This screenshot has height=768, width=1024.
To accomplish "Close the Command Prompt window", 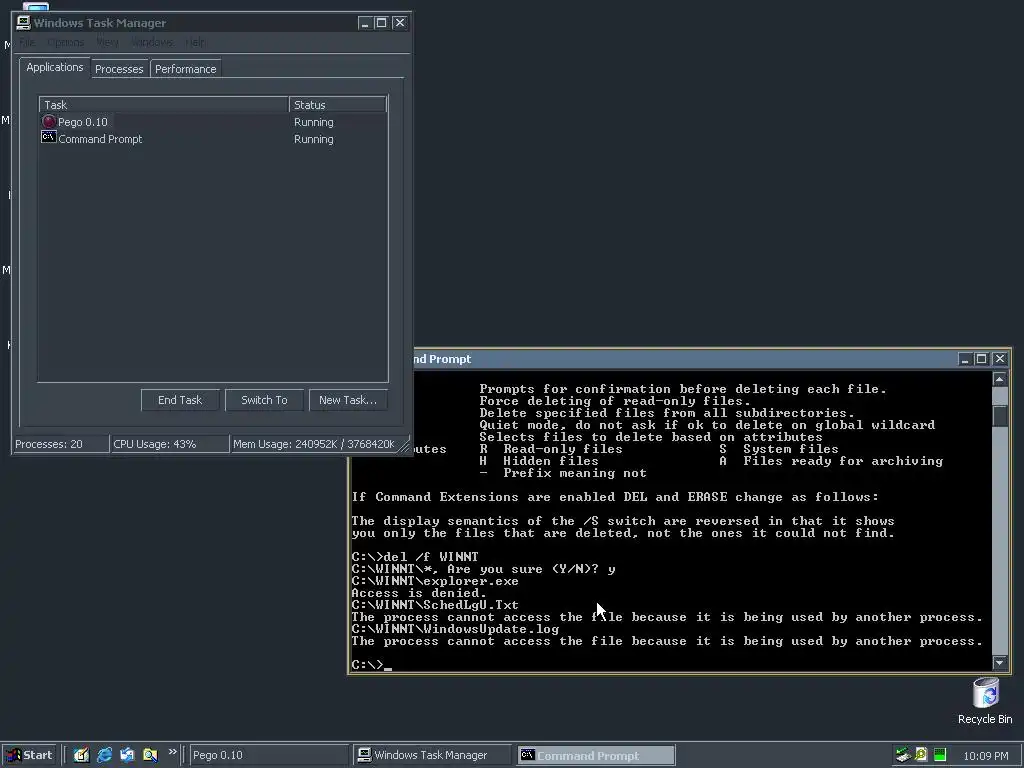I will click(x=999, y=359).
